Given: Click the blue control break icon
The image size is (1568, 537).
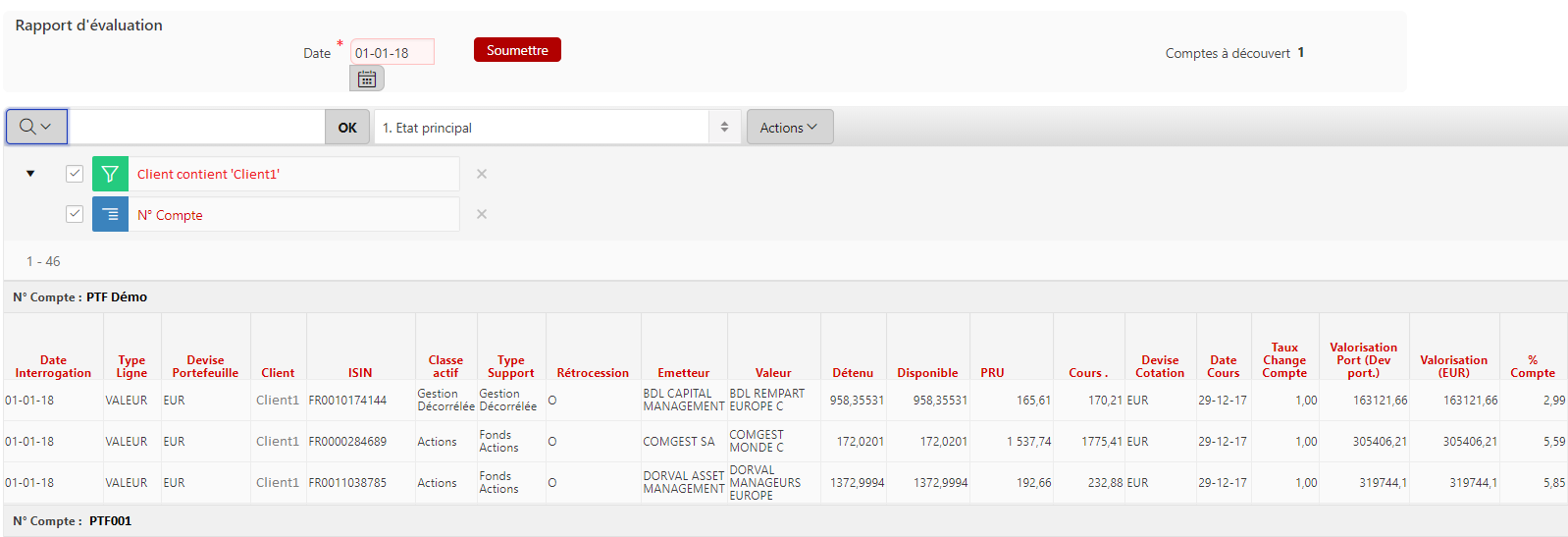Looking at the screenshot, I should 110,214.
